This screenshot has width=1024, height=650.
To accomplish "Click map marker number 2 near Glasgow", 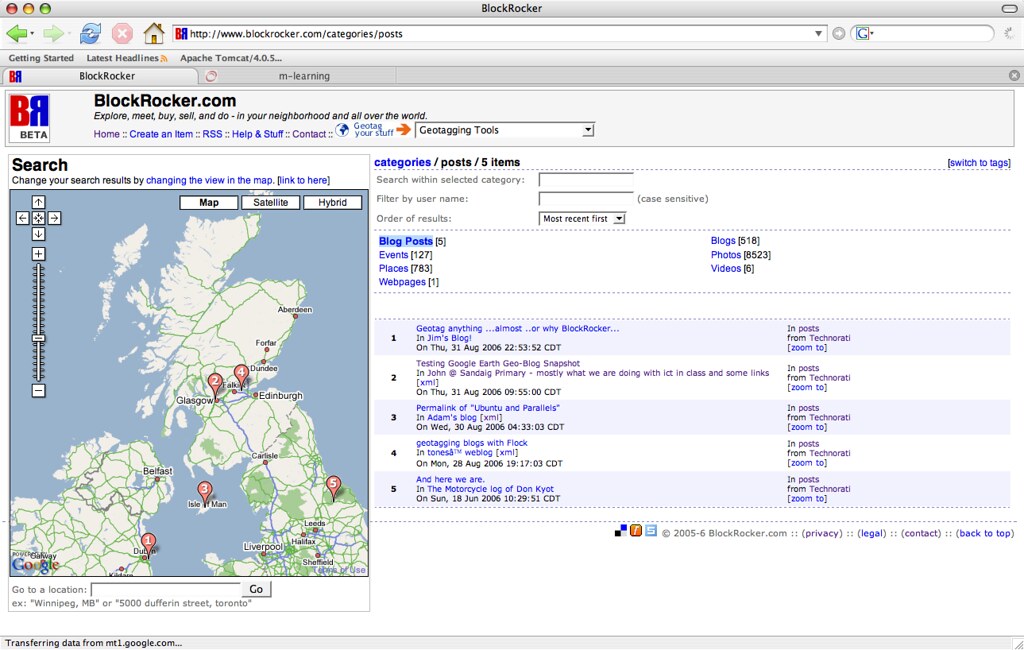I will (x=215, y=385).
